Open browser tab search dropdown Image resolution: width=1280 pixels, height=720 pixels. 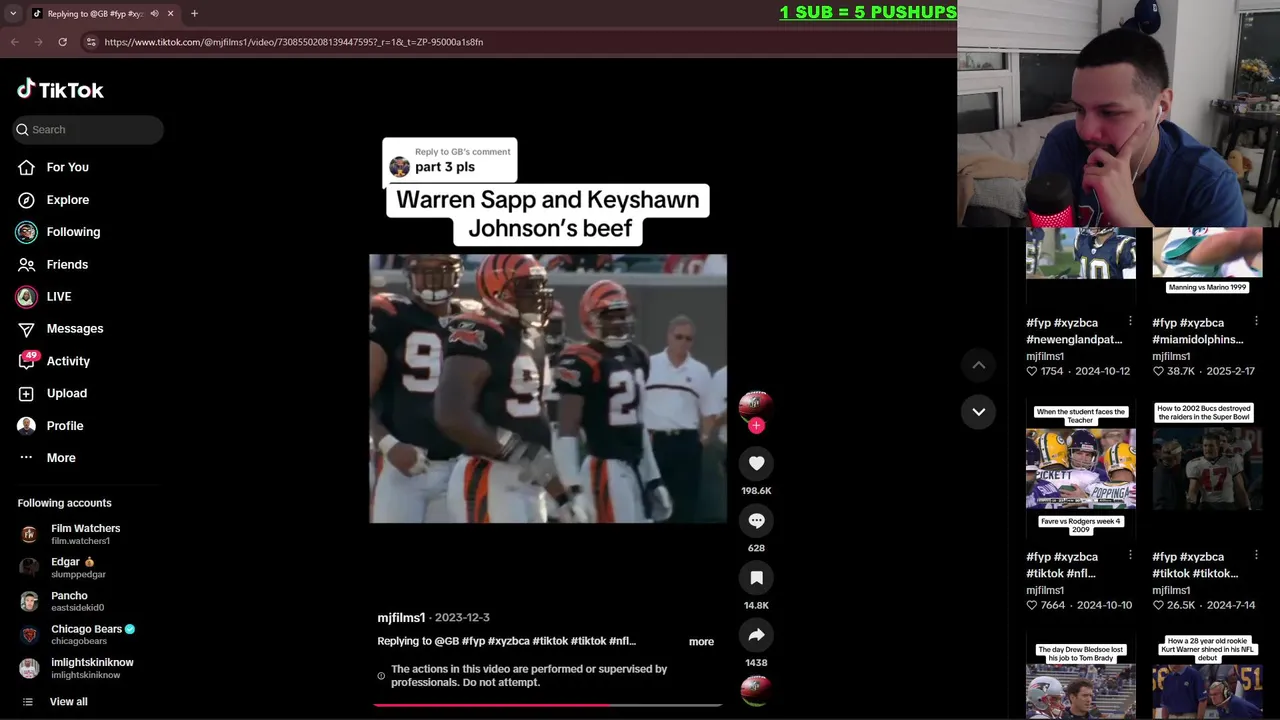[x=12, y=14]
